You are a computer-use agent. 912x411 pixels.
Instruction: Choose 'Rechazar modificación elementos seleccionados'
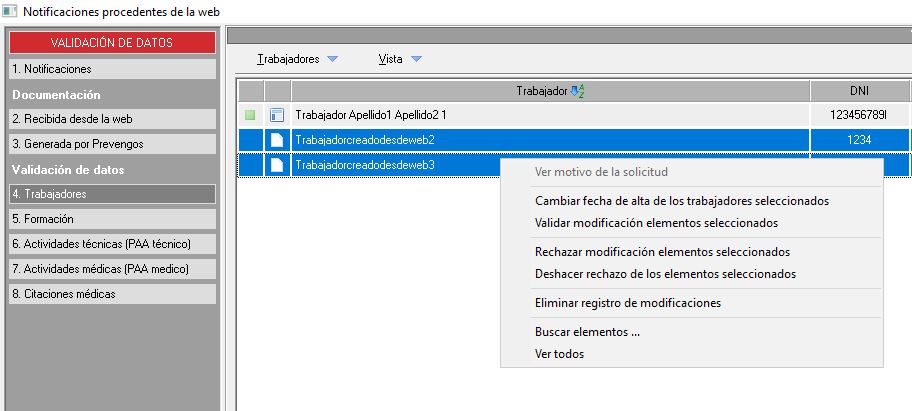[662, 252]
